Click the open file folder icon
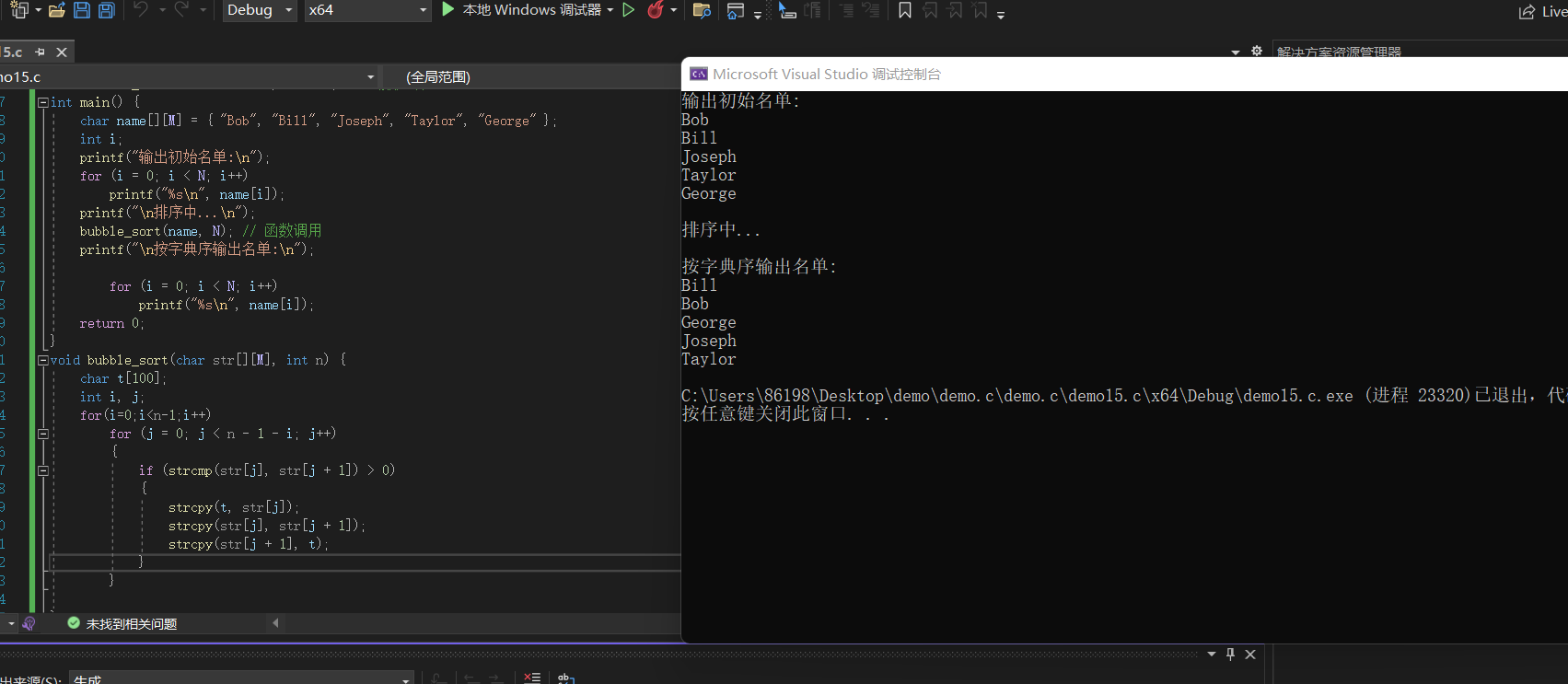This screenshot has width=1568, height=684. pyautogui.click(x=57, y=10)
